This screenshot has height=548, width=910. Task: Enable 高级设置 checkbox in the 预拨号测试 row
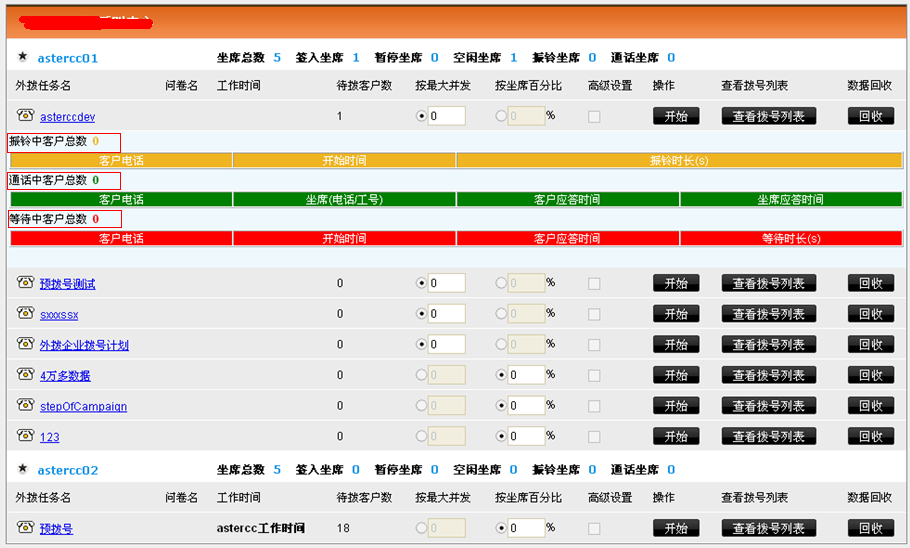[594, 284]
